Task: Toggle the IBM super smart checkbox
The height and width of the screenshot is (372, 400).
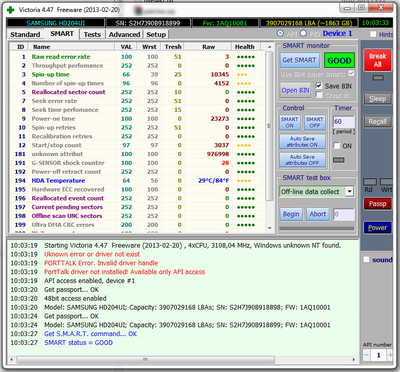Action: (351, 73)
